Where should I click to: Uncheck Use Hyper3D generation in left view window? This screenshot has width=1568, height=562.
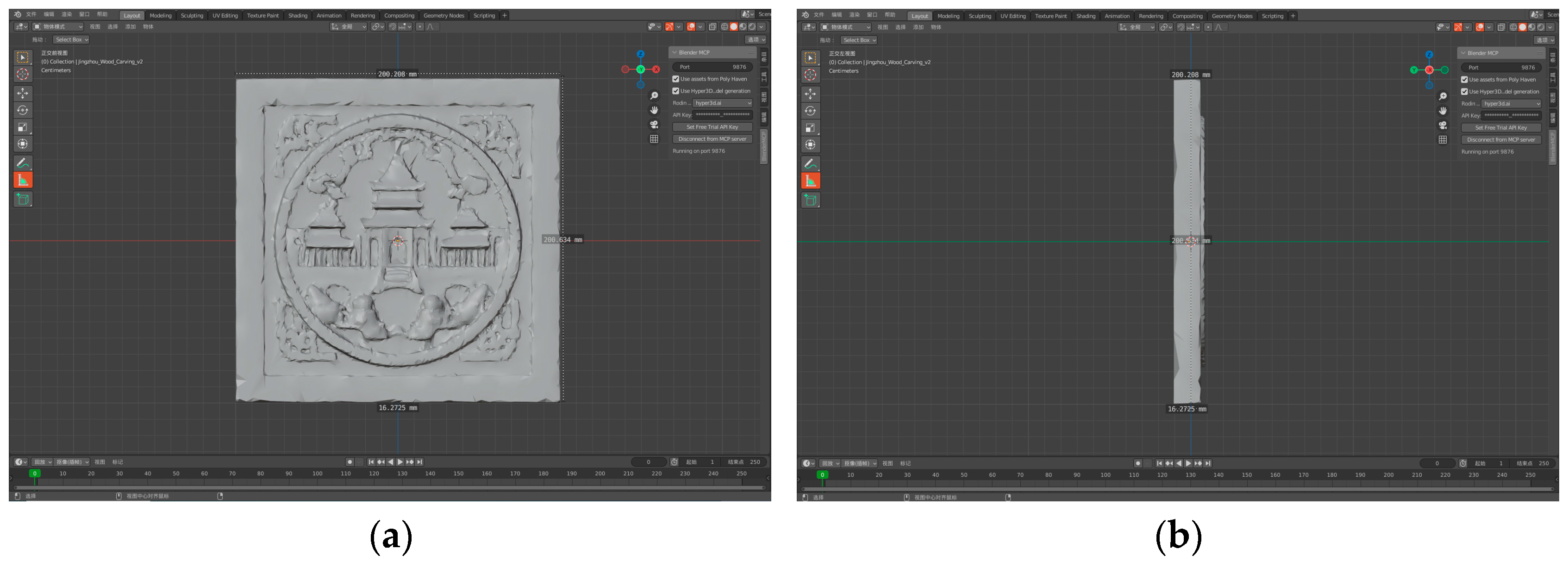(1464, 92)
